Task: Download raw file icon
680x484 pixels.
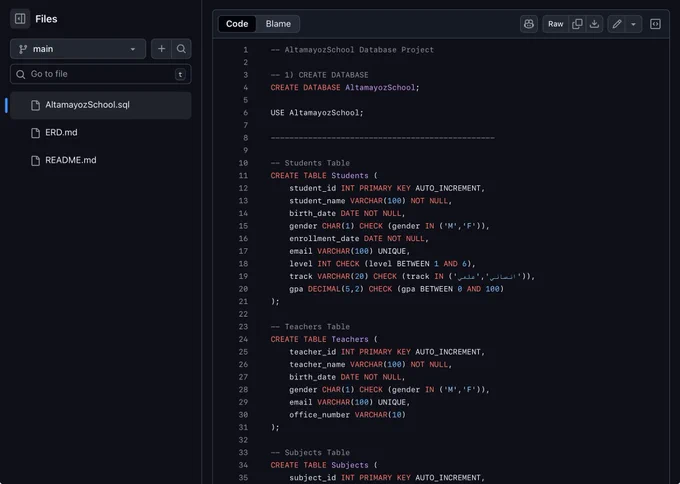Action: (595, 24)
